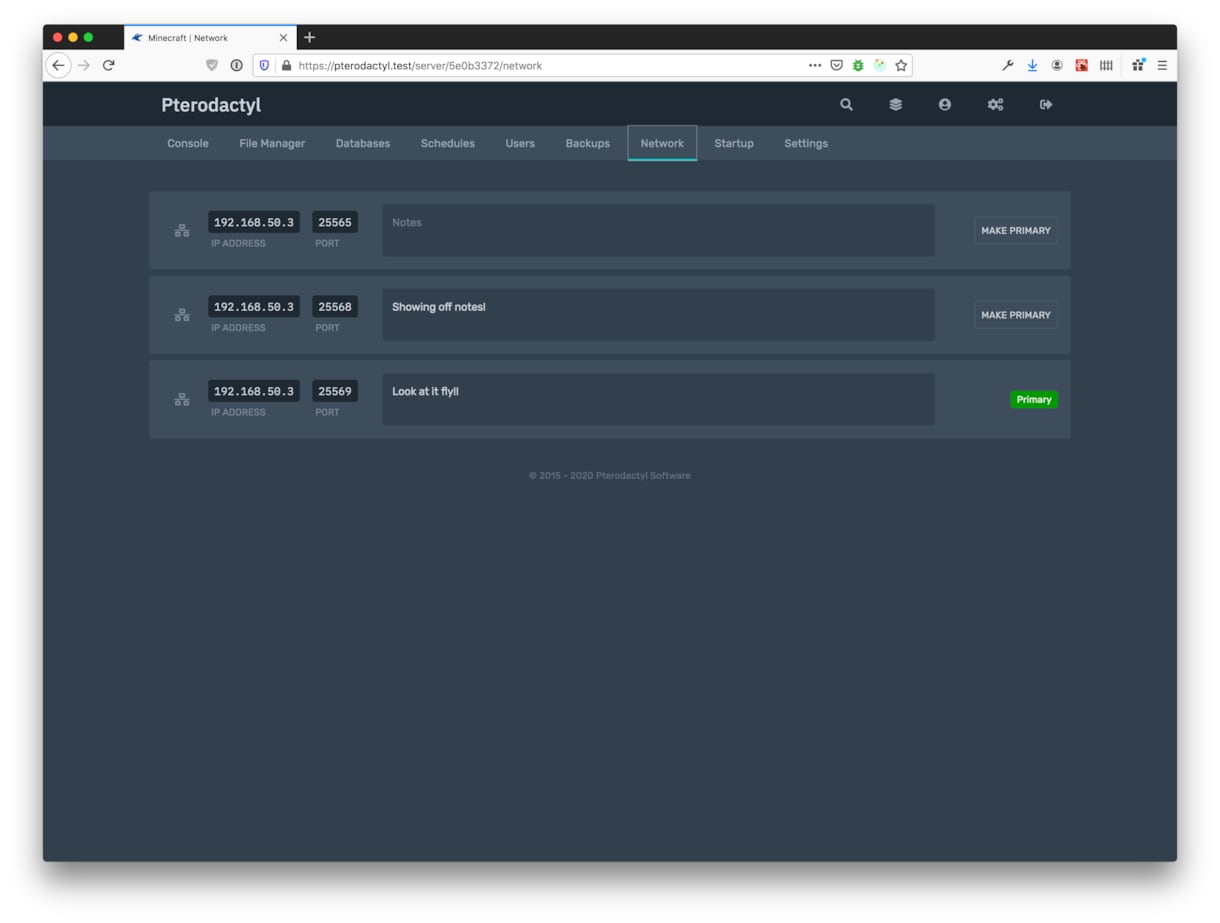Open the page actions three-dots icon

(815, 66)
